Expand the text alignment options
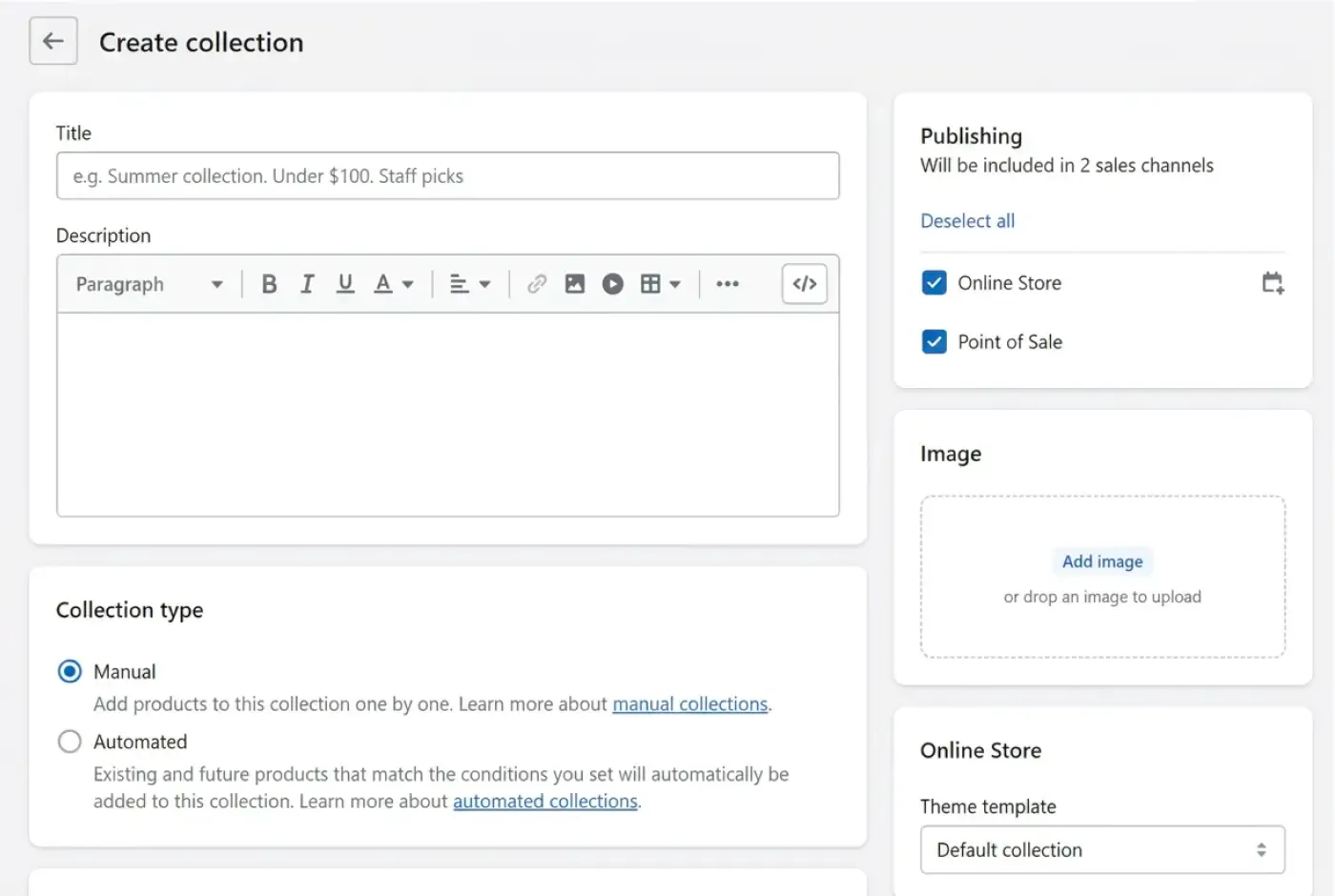 (x=486, y=283)
